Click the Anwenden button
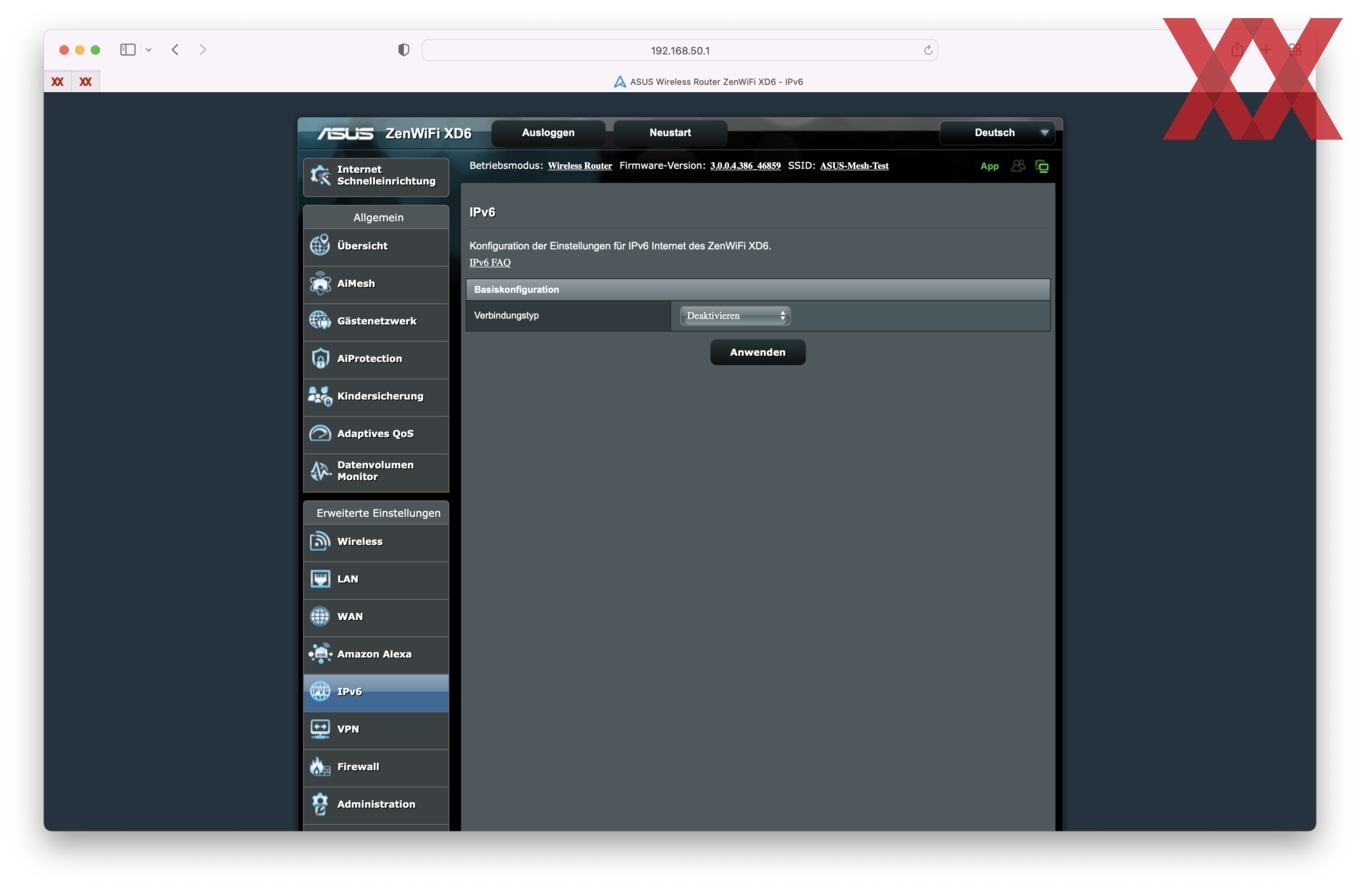The width and height of the screenshot is (1360, 889). tap(758, 352)
